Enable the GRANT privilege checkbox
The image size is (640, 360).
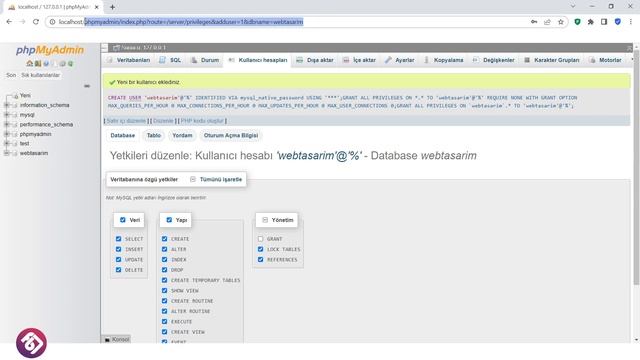(x=260, y=239)
